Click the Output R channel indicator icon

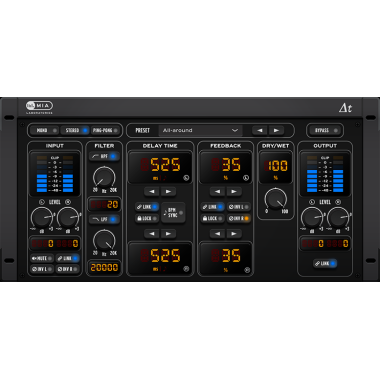[338, 202]
